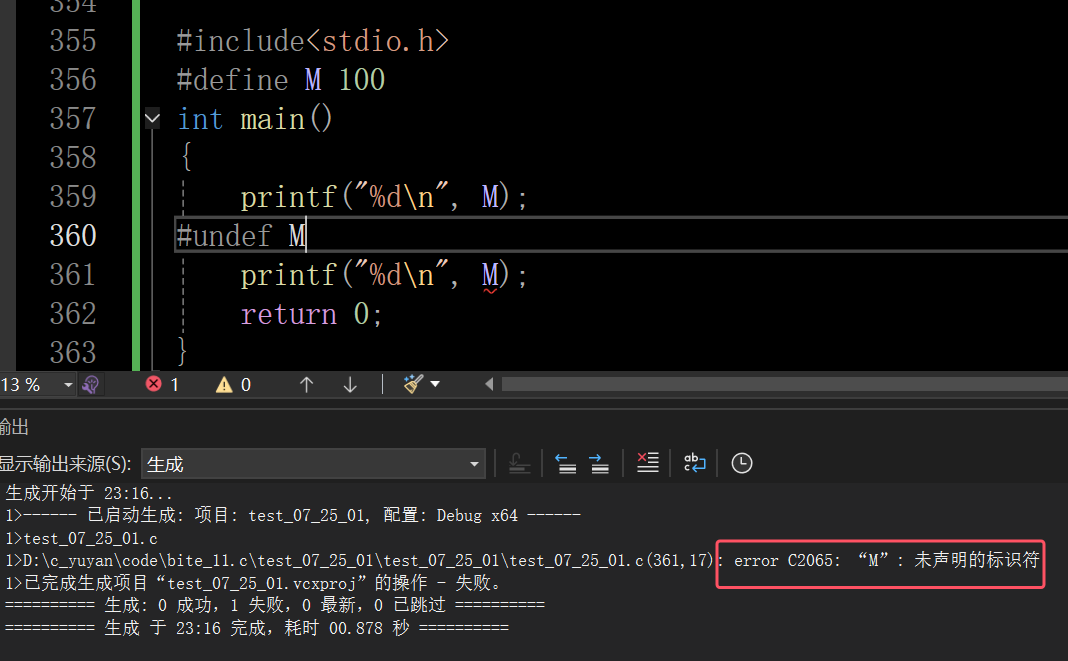Click line number 357 in the gutter

pyautogui.click(x=73, y=119)
